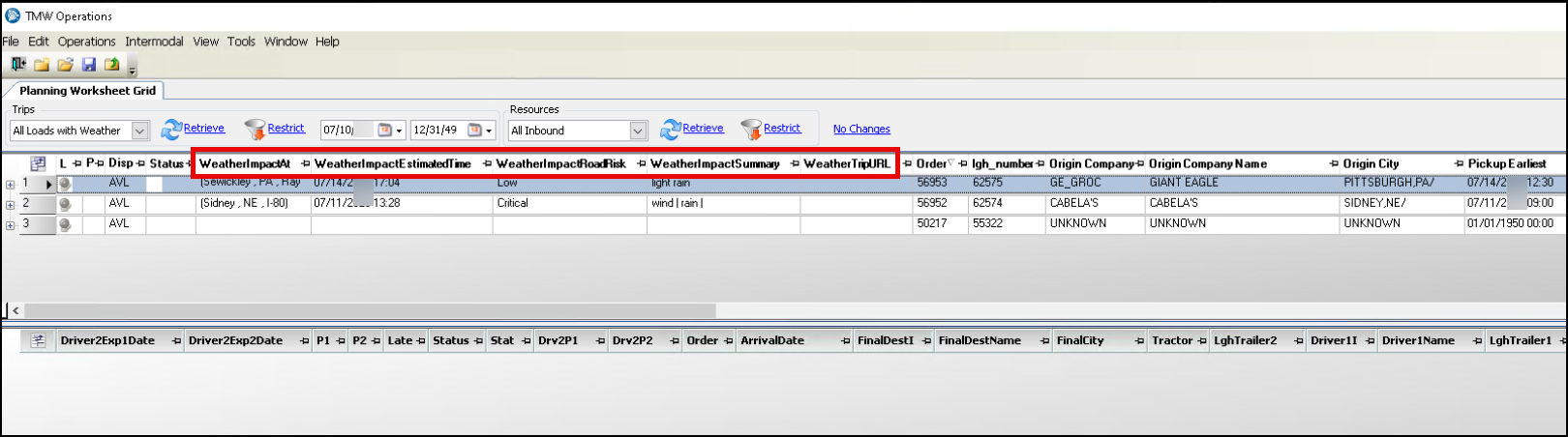Screen dimensions: 1568x437
Task: Open the Intermodal menu
Action: pos(154,42)
